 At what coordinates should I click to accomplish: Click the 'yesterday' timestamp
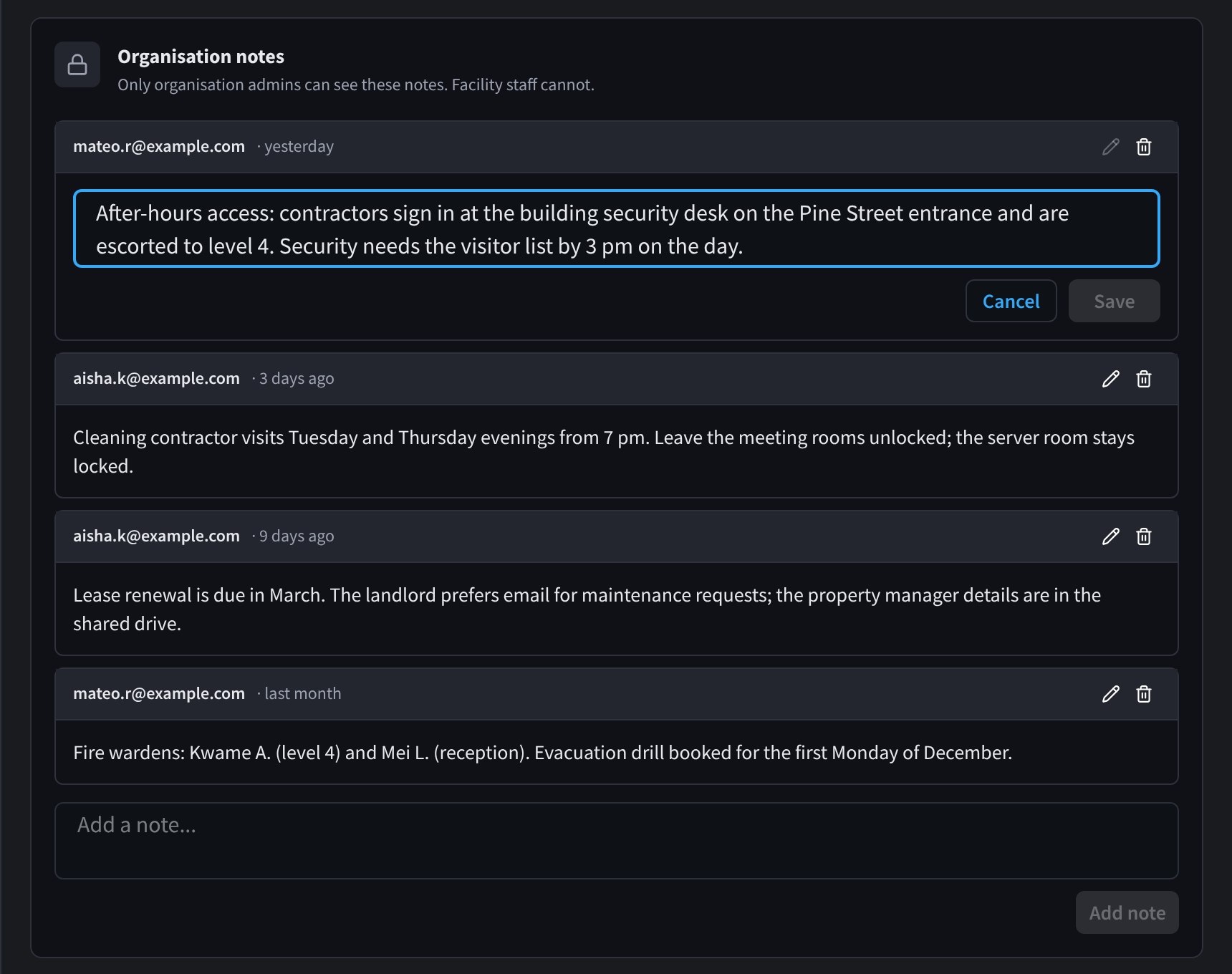point(299,147)
